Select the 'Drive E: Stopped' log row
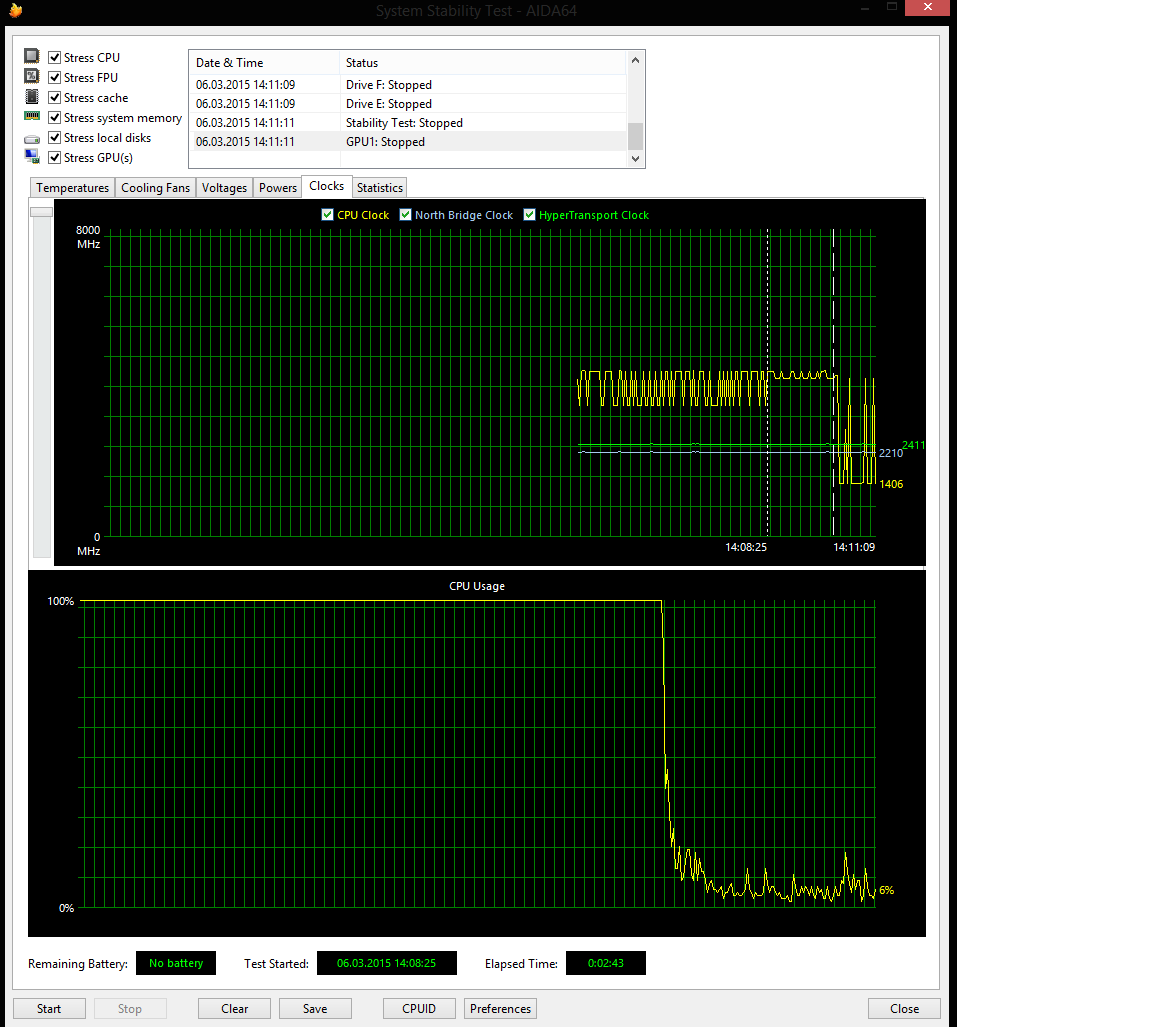 (x=408, y=104)
